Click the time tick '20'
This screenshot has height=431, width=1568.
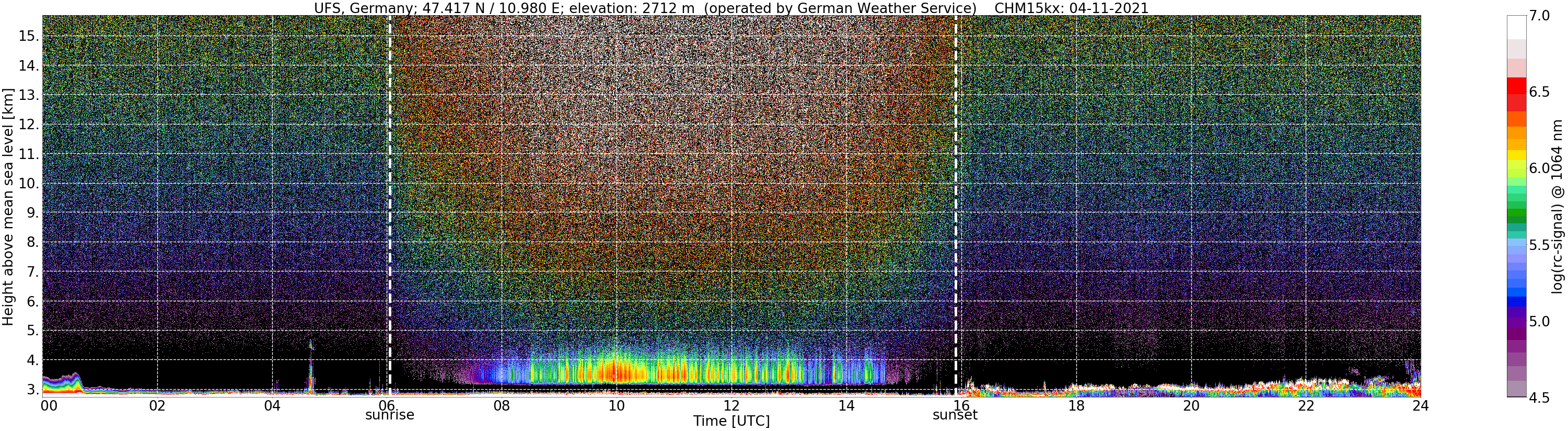click(x=1191, y=405)
